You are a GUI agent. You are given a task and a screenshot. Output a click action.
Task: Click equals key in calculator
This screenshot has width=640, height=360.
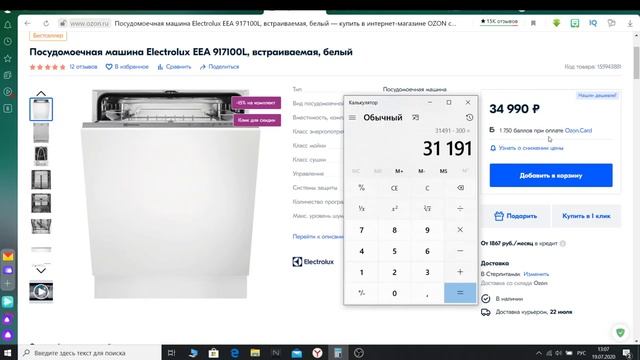pos(460,293)
